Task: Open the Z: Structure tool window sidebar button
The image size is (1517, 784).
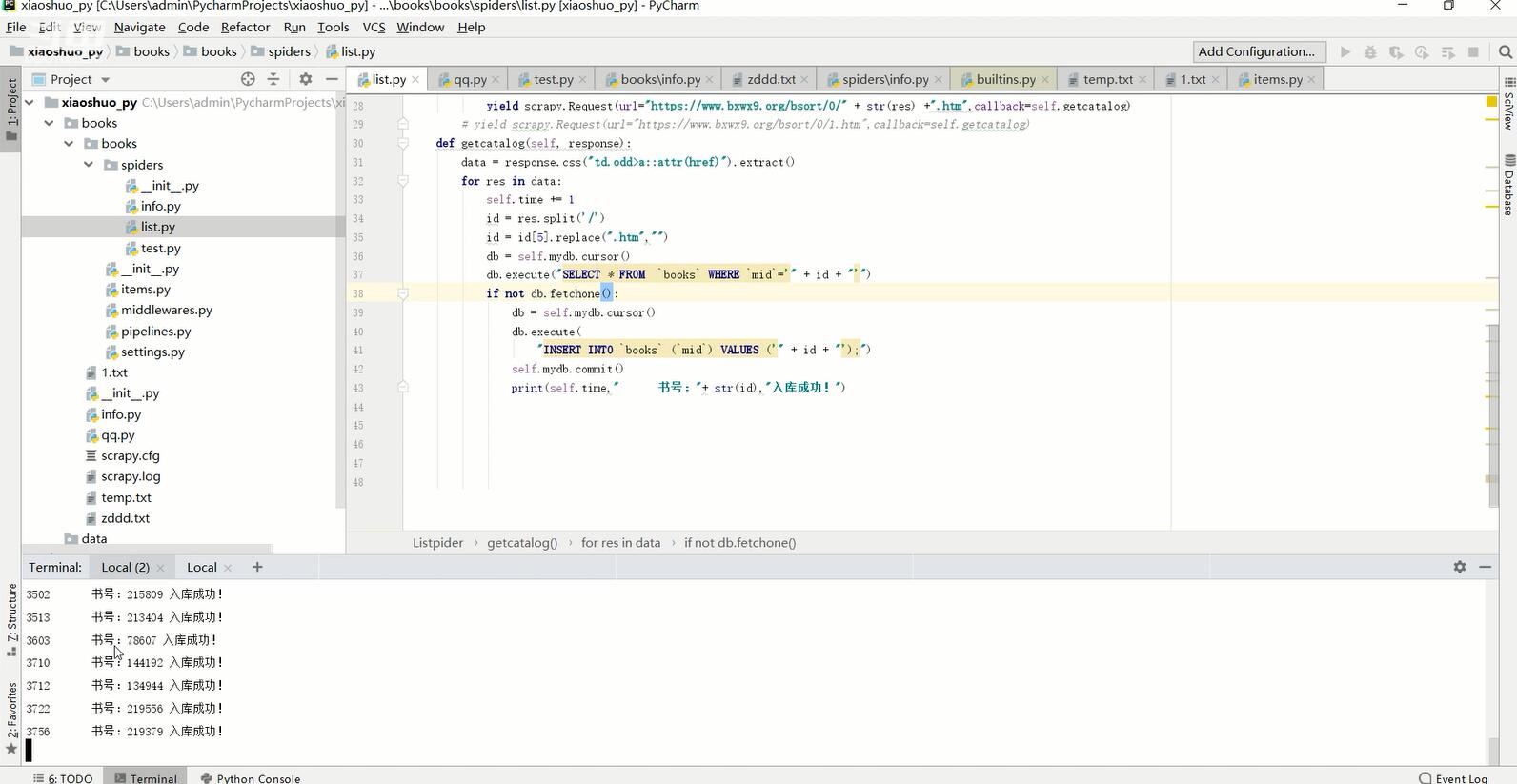Action: pyautogui.click(x=11, y=620)
